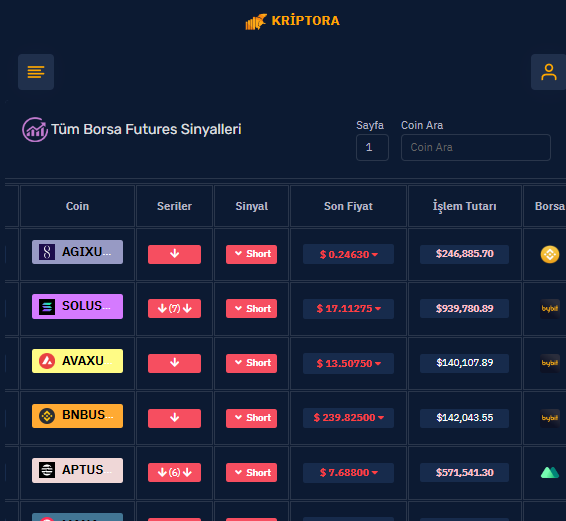566x521 pixels.
Task: Click the futures signals chart icon
Action: [35, 129]
